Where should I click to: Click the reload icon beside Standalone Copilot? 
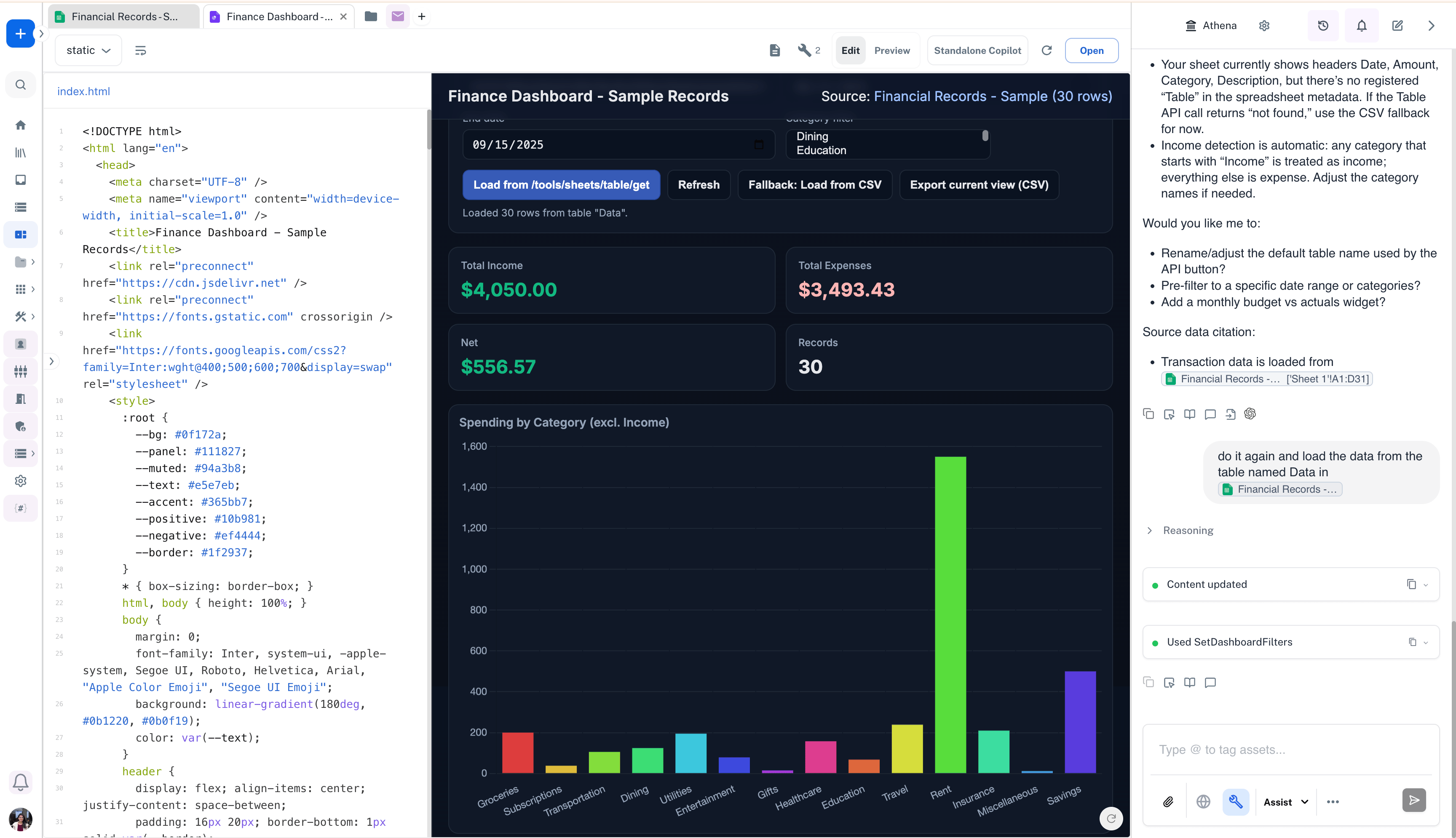coord(1046,51)
